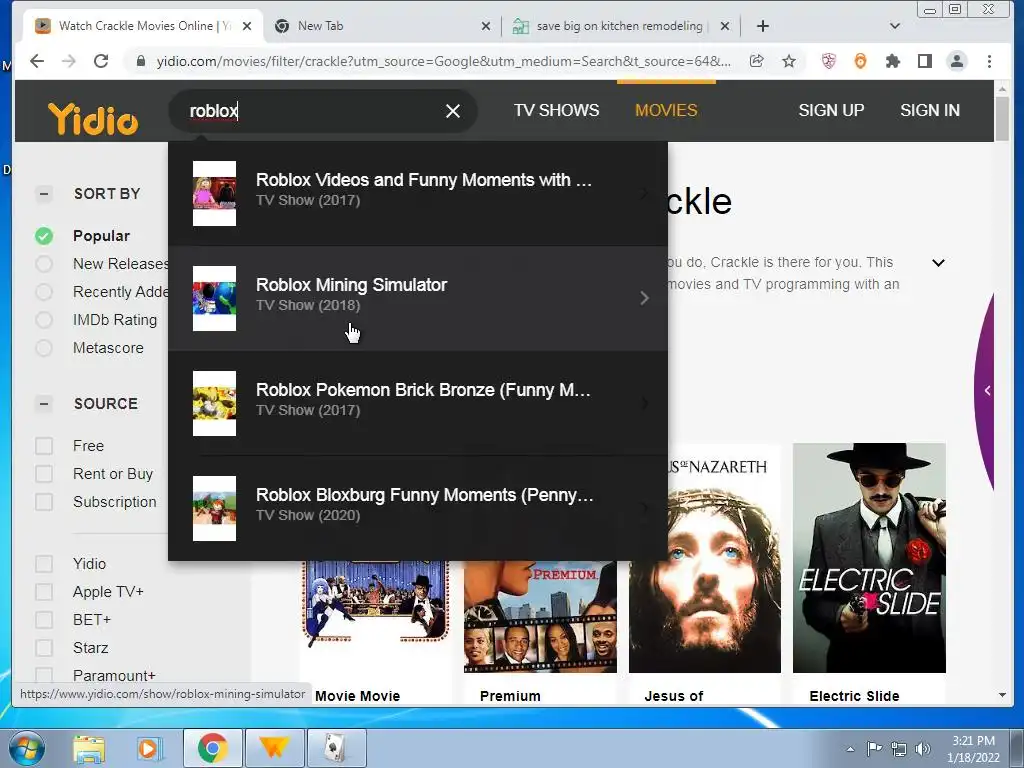
Task: Check the Subscription filter
Action: [44, 502]
